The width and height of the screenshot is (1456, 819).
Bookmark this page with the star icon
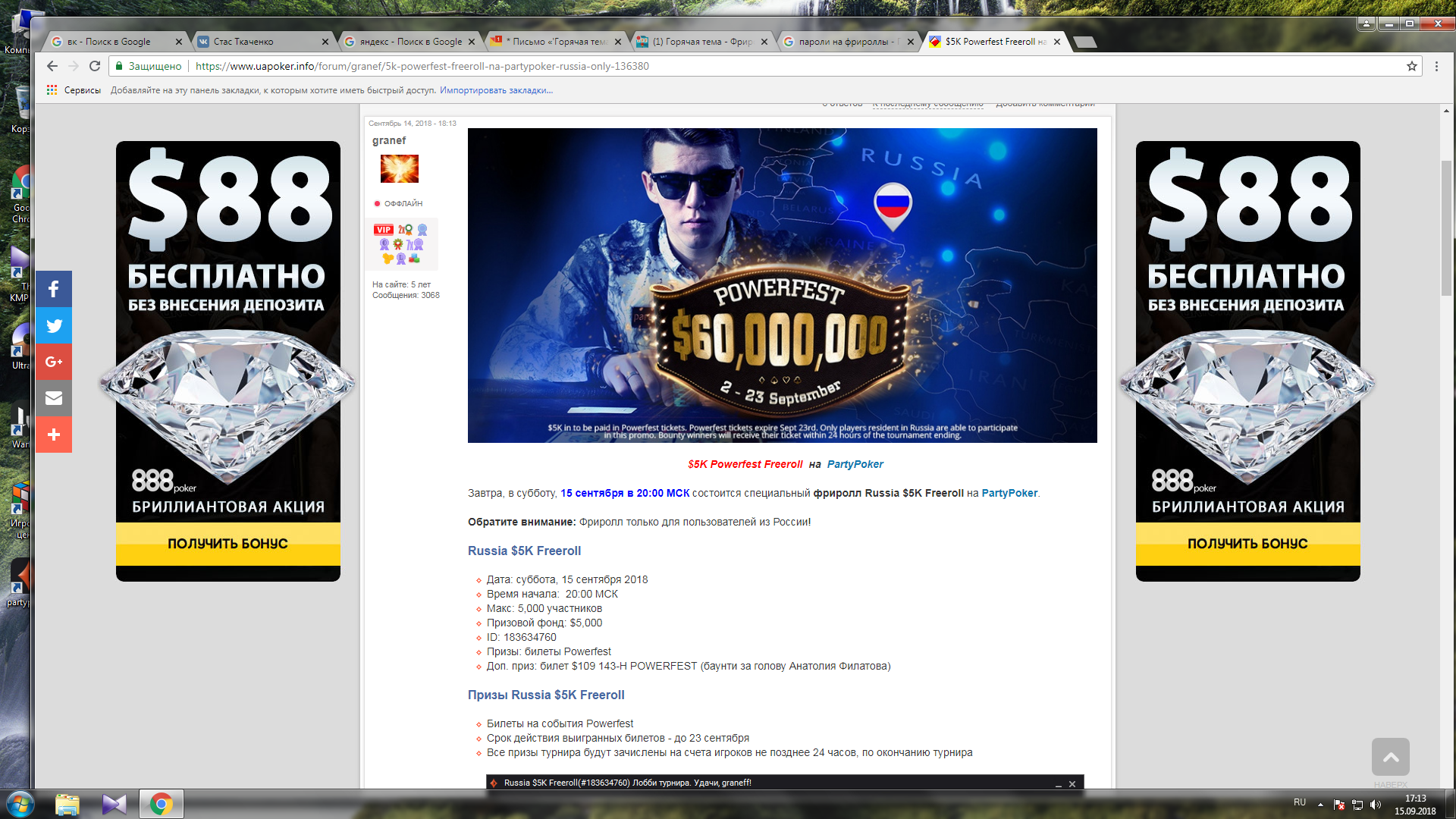(x=1411, y=66)
